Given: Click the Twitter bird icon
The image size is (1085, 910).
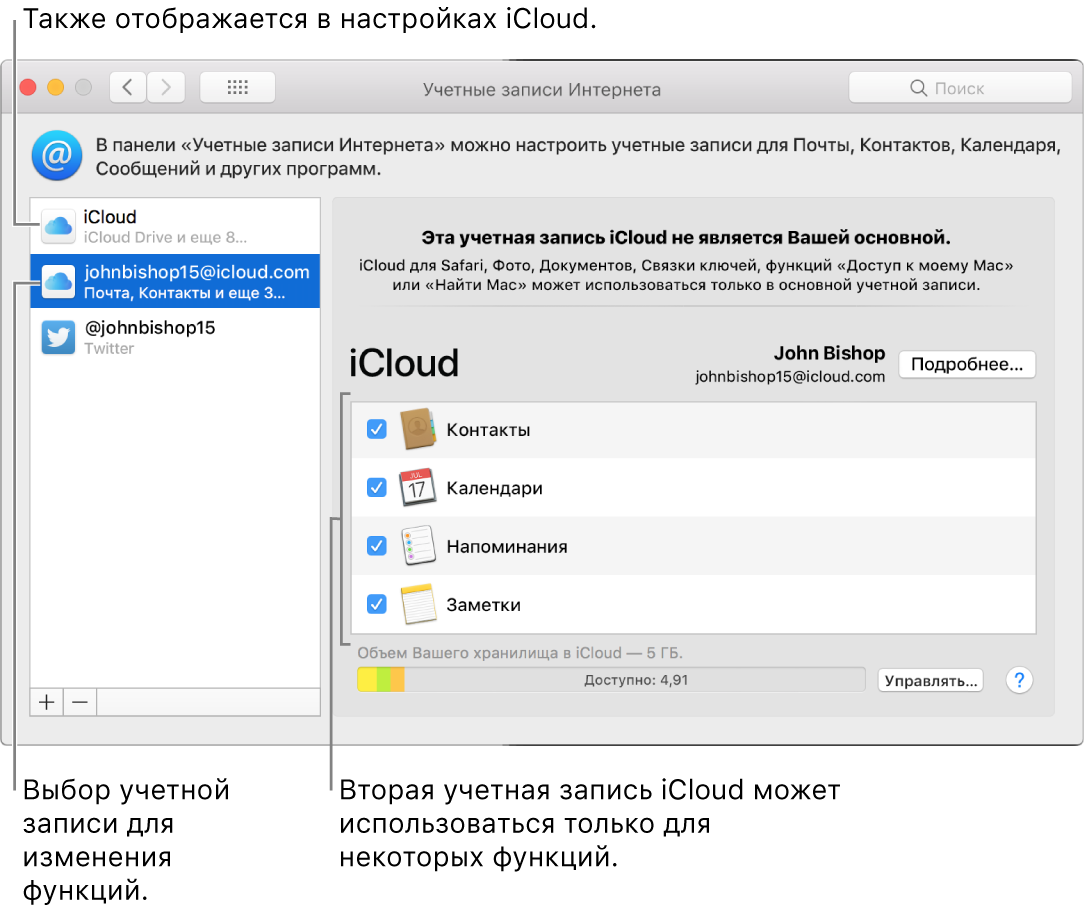Looking at the screenshot, I should coord(58,337).
